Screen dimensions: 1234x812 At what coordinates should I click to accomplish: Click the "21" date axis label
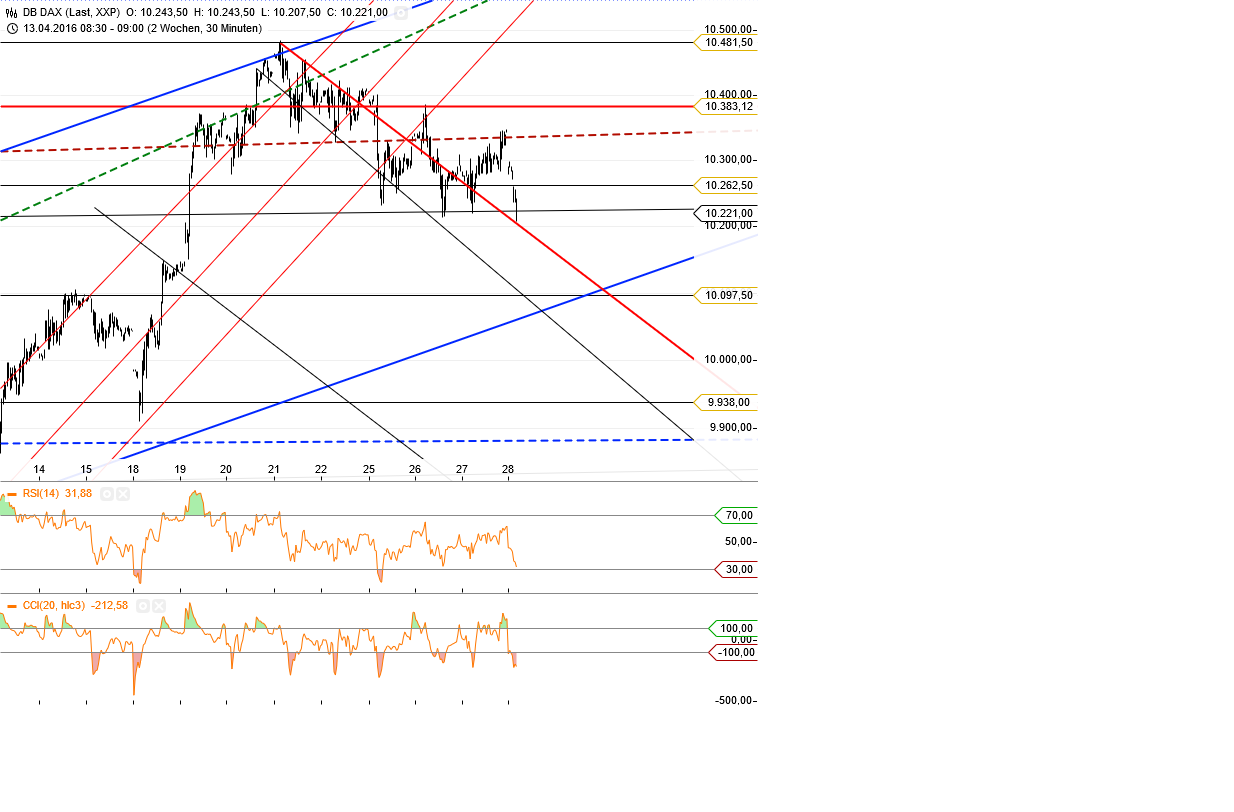pyautogui.click(x=272, y=468)
